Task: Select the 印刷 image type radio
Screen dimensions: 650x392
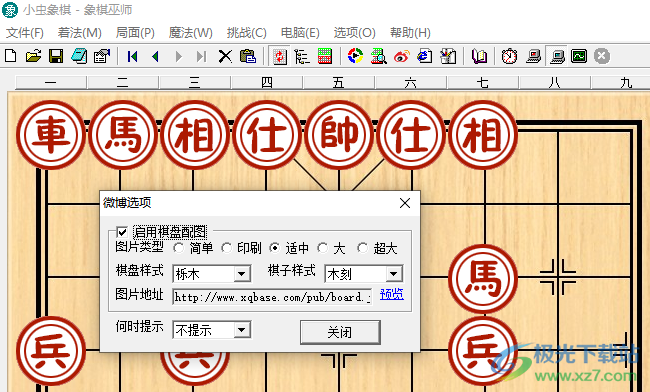Action: click(226, 248)
